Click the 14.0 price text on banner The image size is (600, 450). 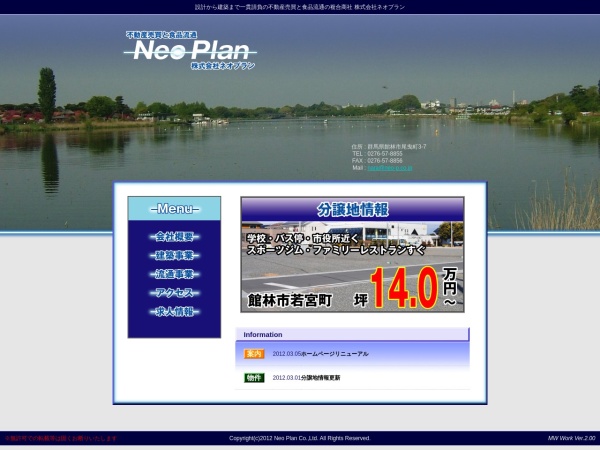point(404,288)
